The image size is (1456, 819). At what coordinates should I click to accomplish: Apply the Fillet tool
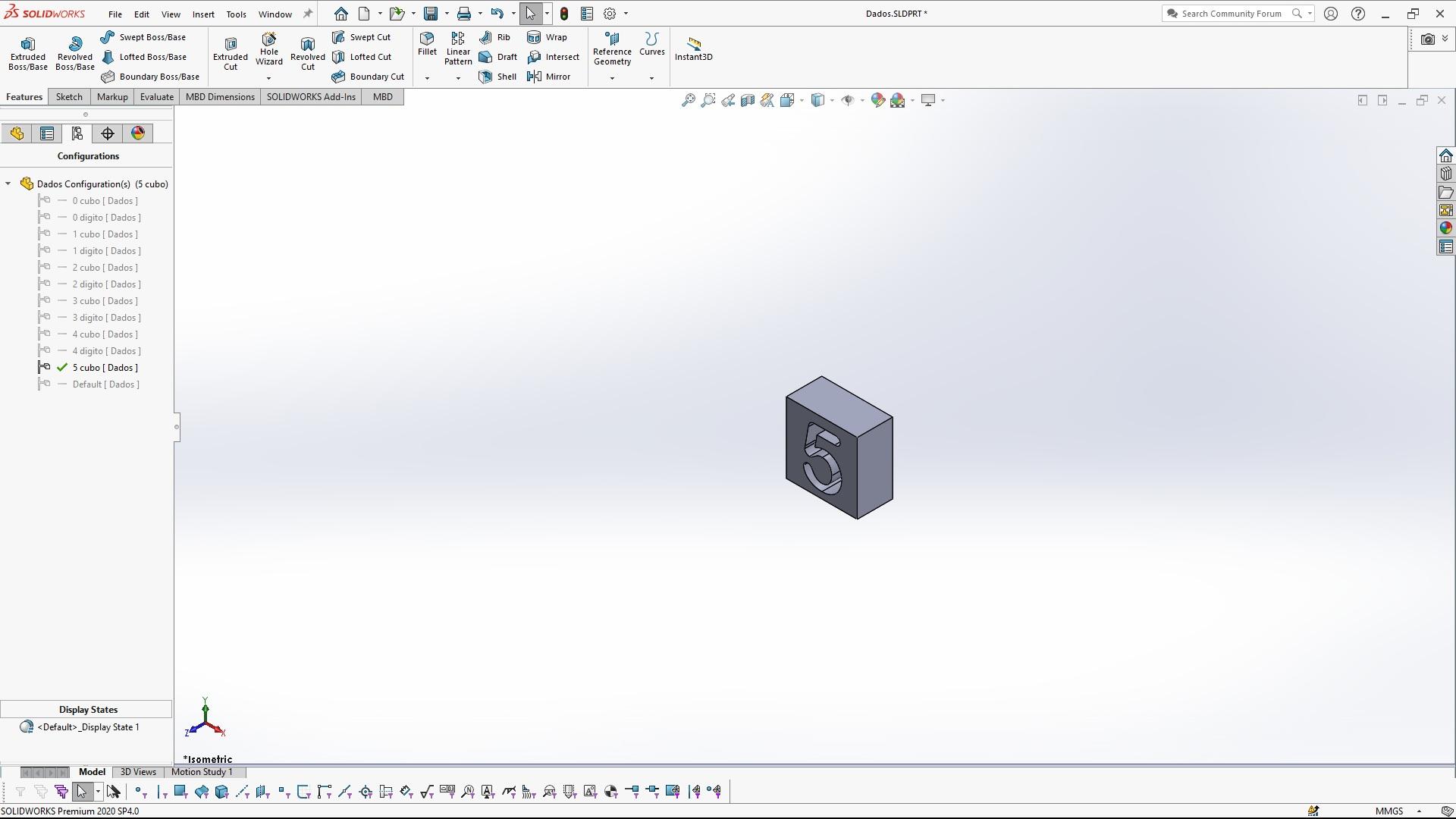pos(427,44)
